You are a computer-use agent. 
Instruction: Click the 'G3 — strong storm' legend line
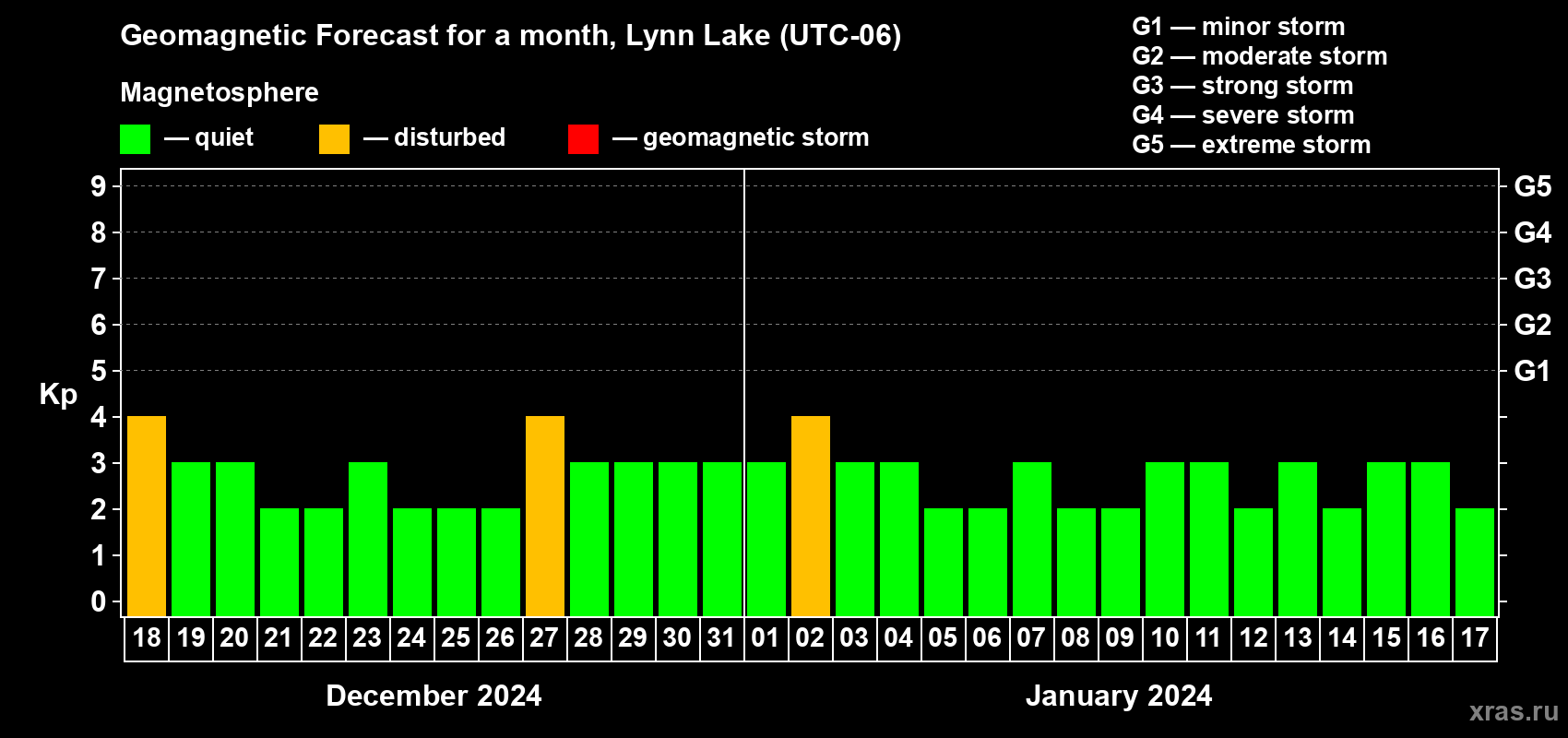[1243, 86]
